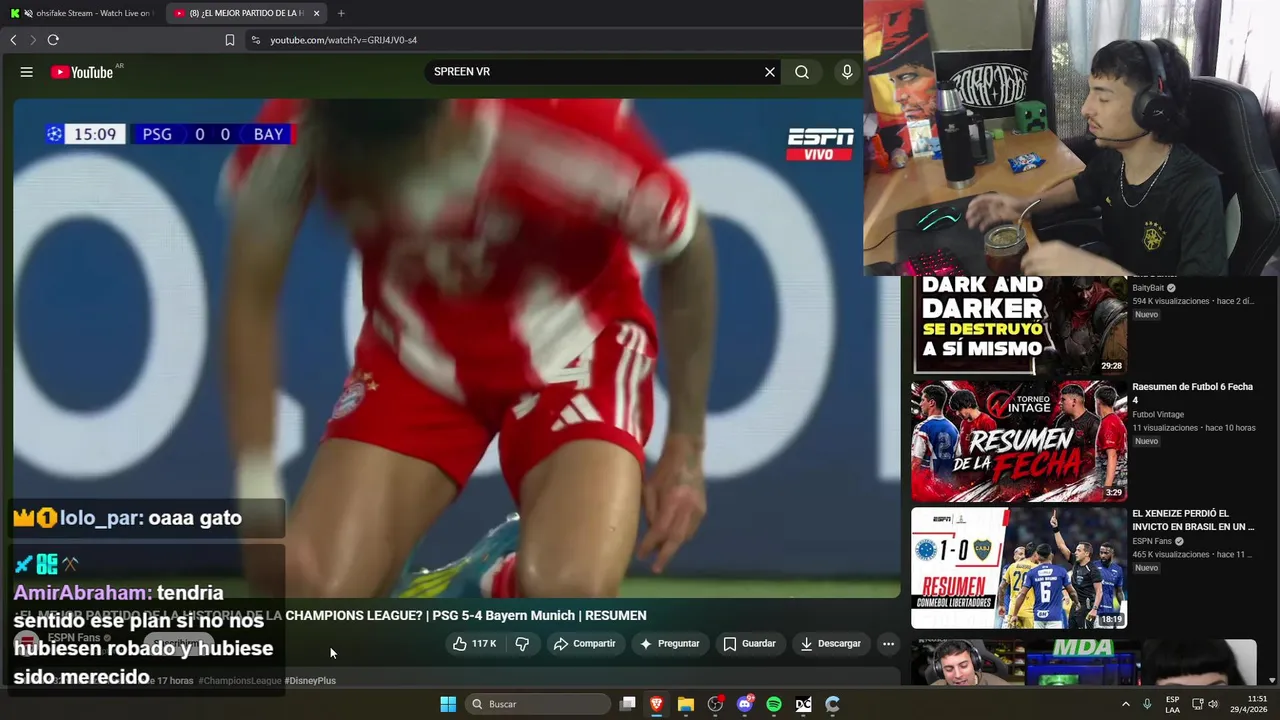Expand the system tray hidden icons chevron
This screenshot has height=720, width=1280.
click(x=1125, y=704)
